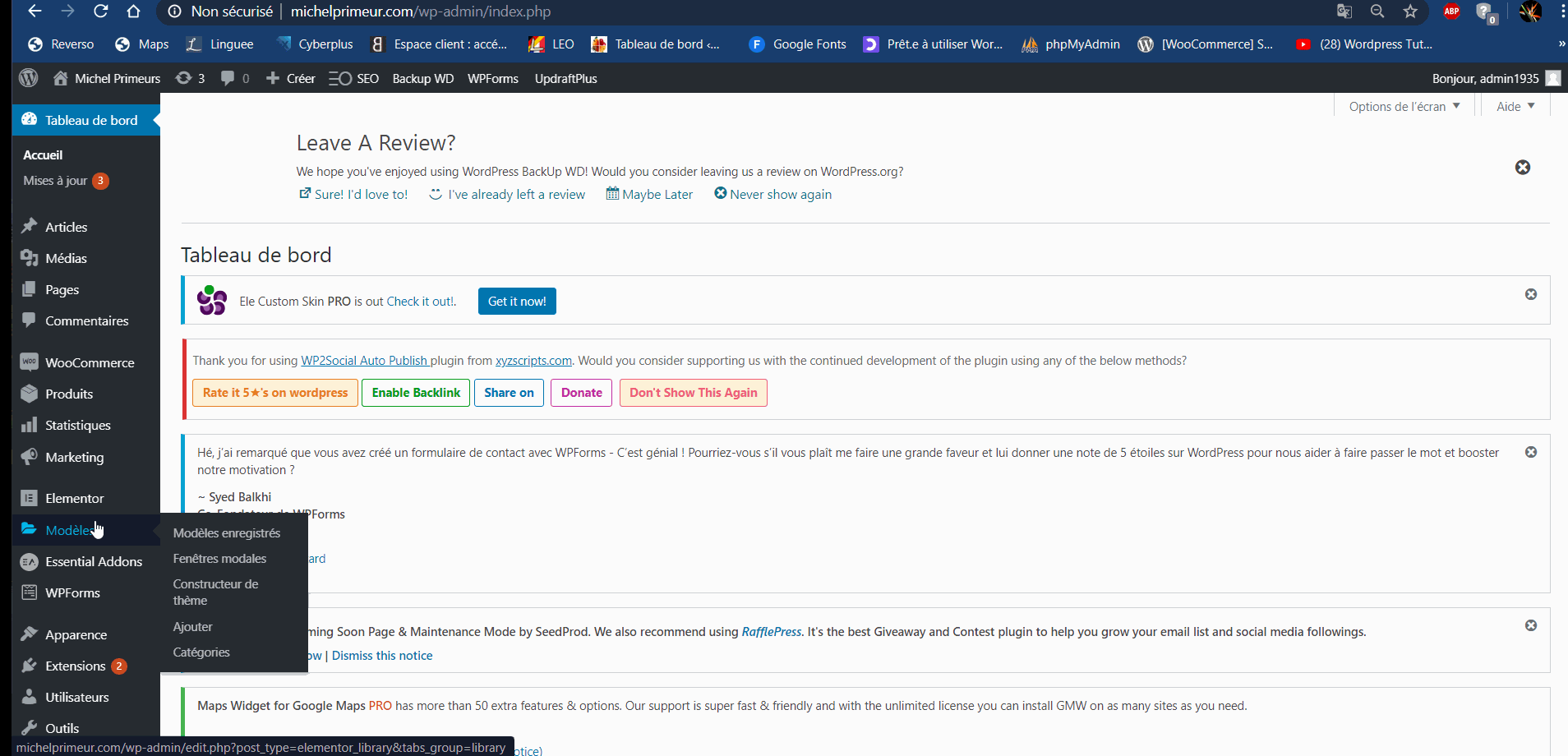Open WPForms in the admin bar
The image size is (1568, 756).
pyautogui.click(x=493, y=78)
